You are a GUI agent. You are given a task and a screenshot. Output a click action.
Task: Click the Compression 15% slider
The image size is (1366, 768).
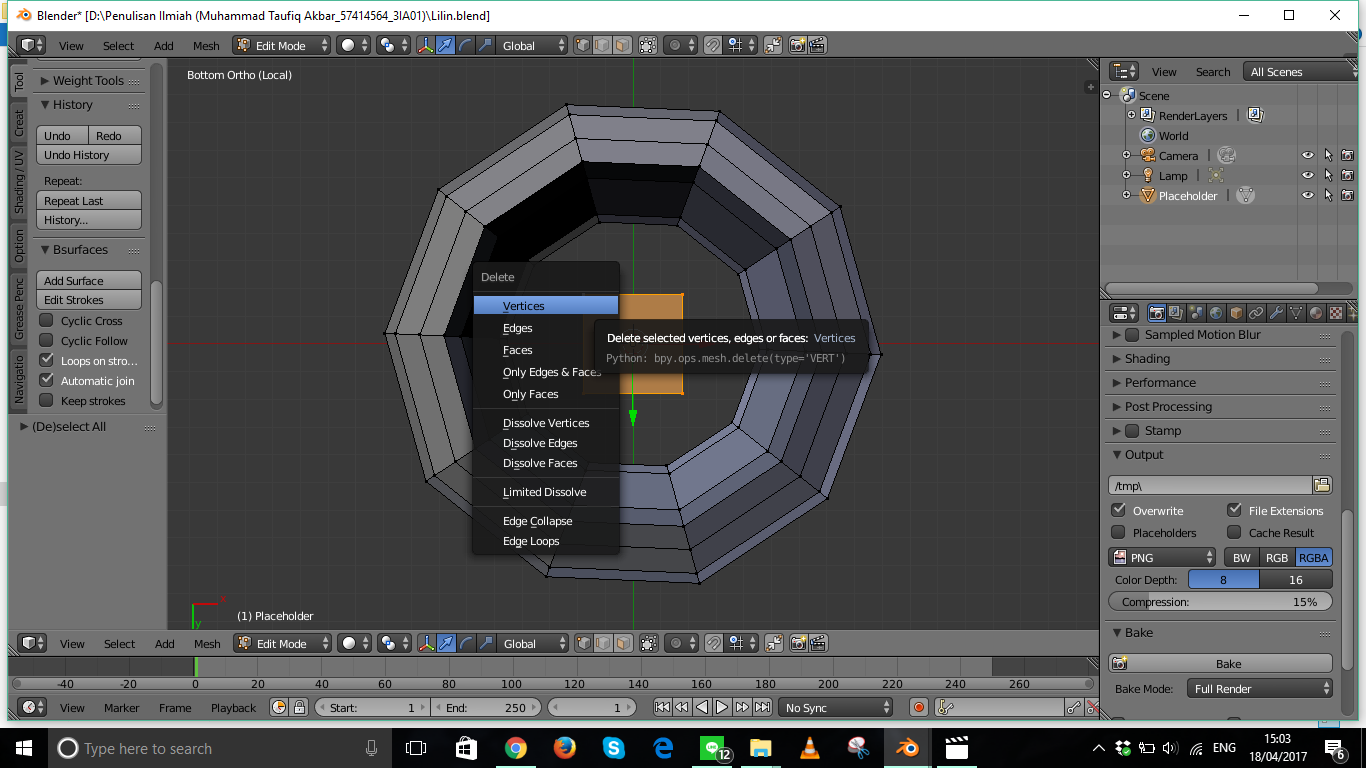pyautogui.click(x=1220, y=601)
